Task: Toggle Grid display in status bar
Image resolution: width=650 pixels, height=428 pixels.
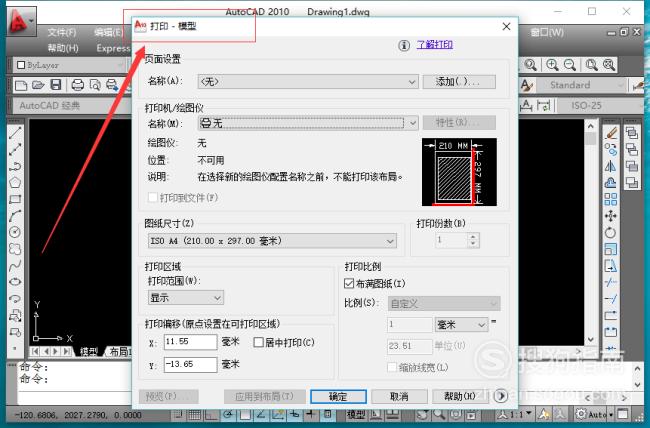Action: click(194, 414)
